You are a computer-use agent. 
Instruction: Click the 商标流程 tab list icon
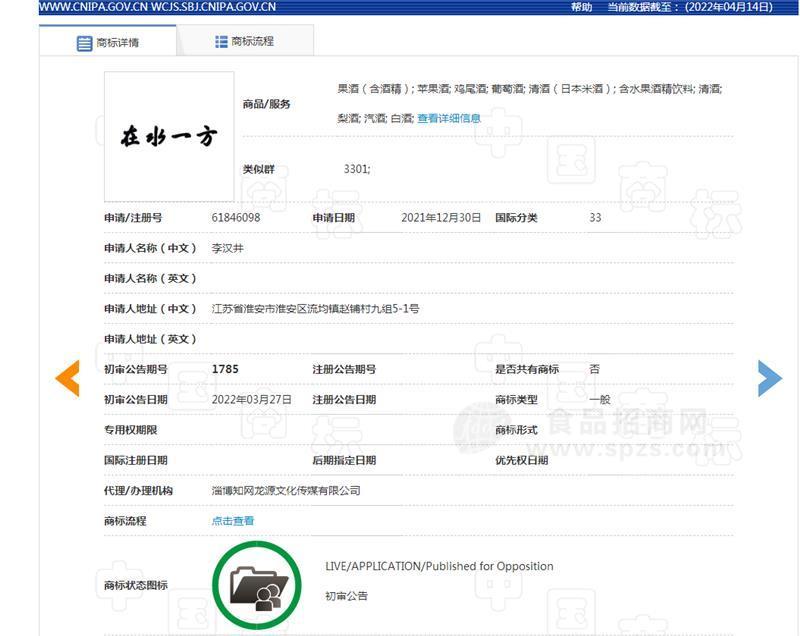[x=221, y=41]
